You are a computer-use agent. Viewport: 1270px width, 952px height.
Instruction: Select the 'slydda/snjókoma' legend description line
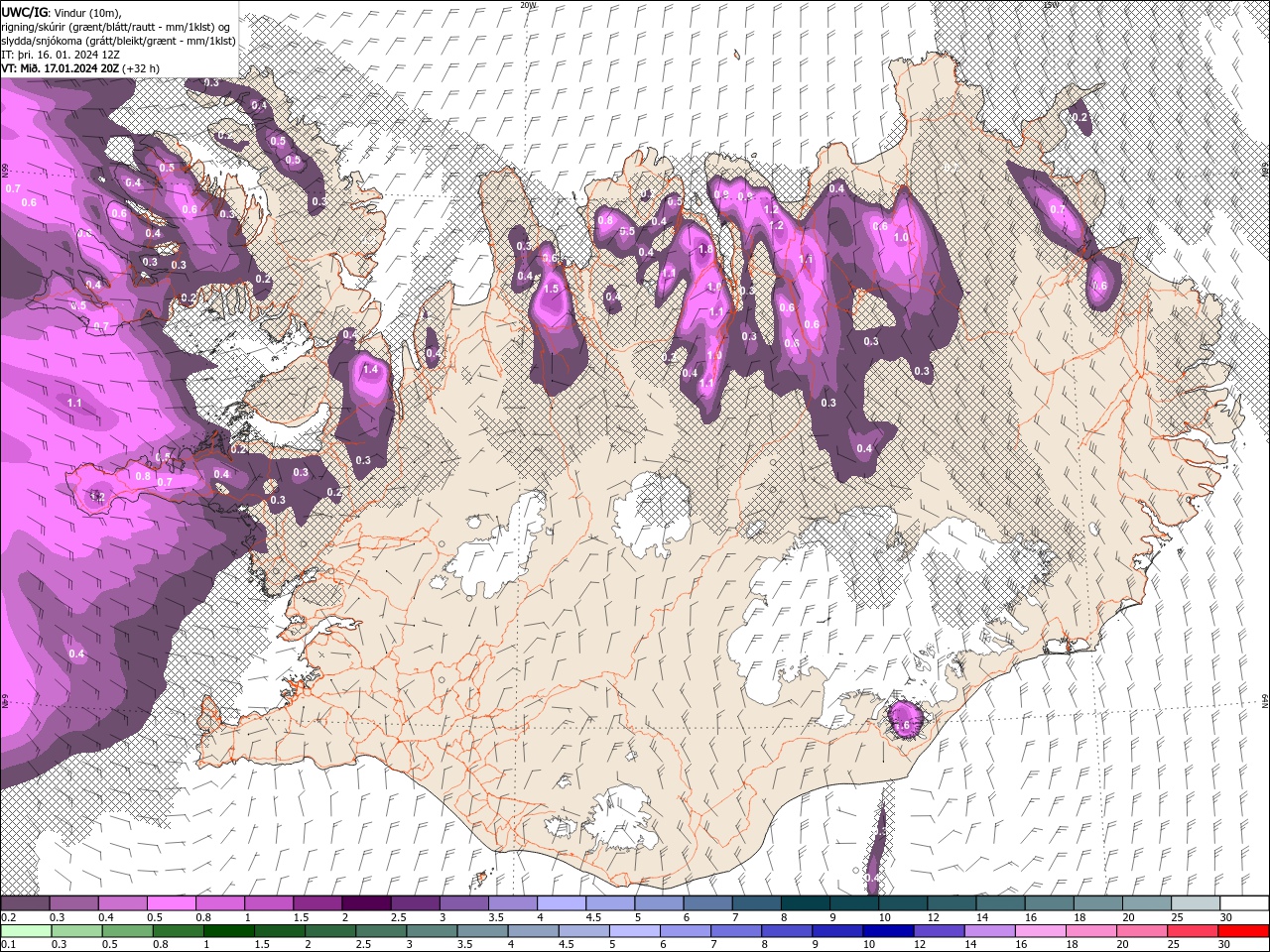(x=119, y=41)
